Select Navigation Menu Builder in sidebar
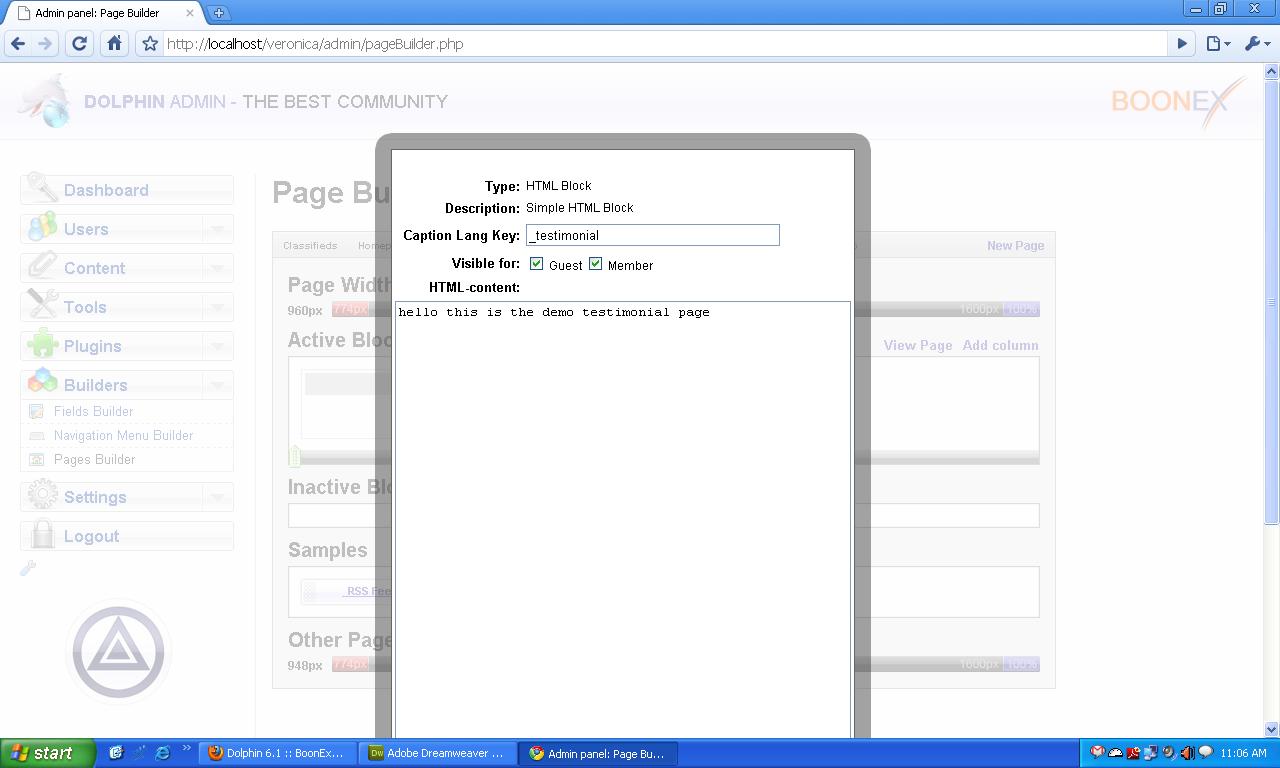Viewport: 1280px width, 768px height. 123,436
